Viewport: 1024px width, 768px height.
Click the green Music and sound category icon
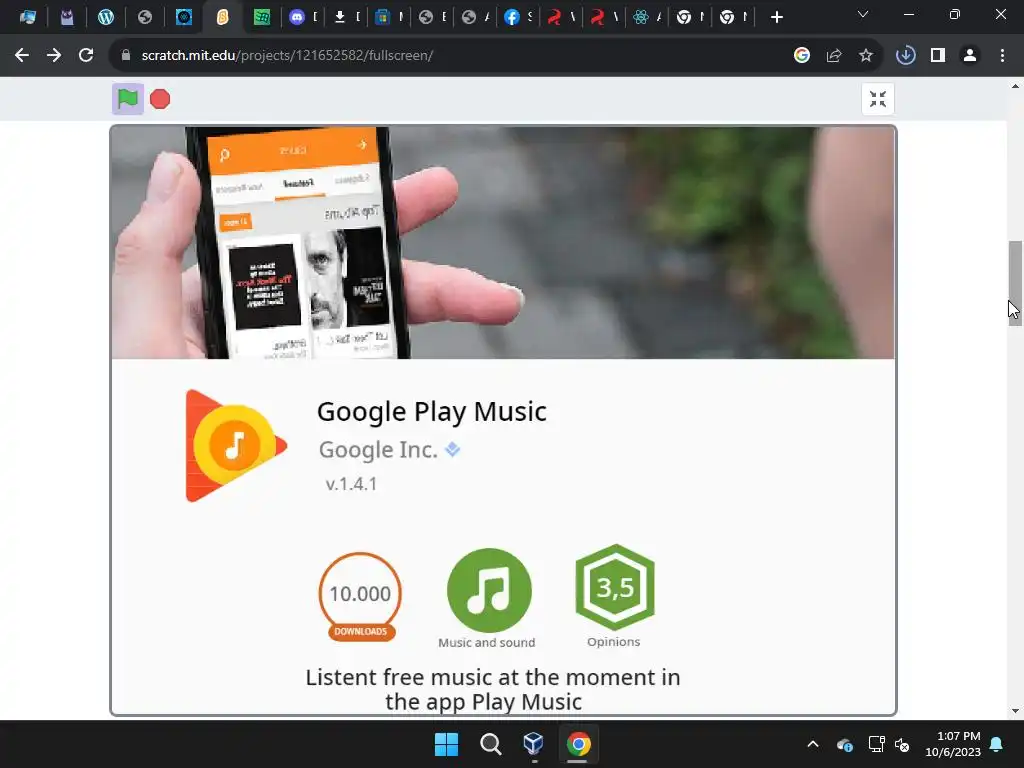tap(489, 590)
